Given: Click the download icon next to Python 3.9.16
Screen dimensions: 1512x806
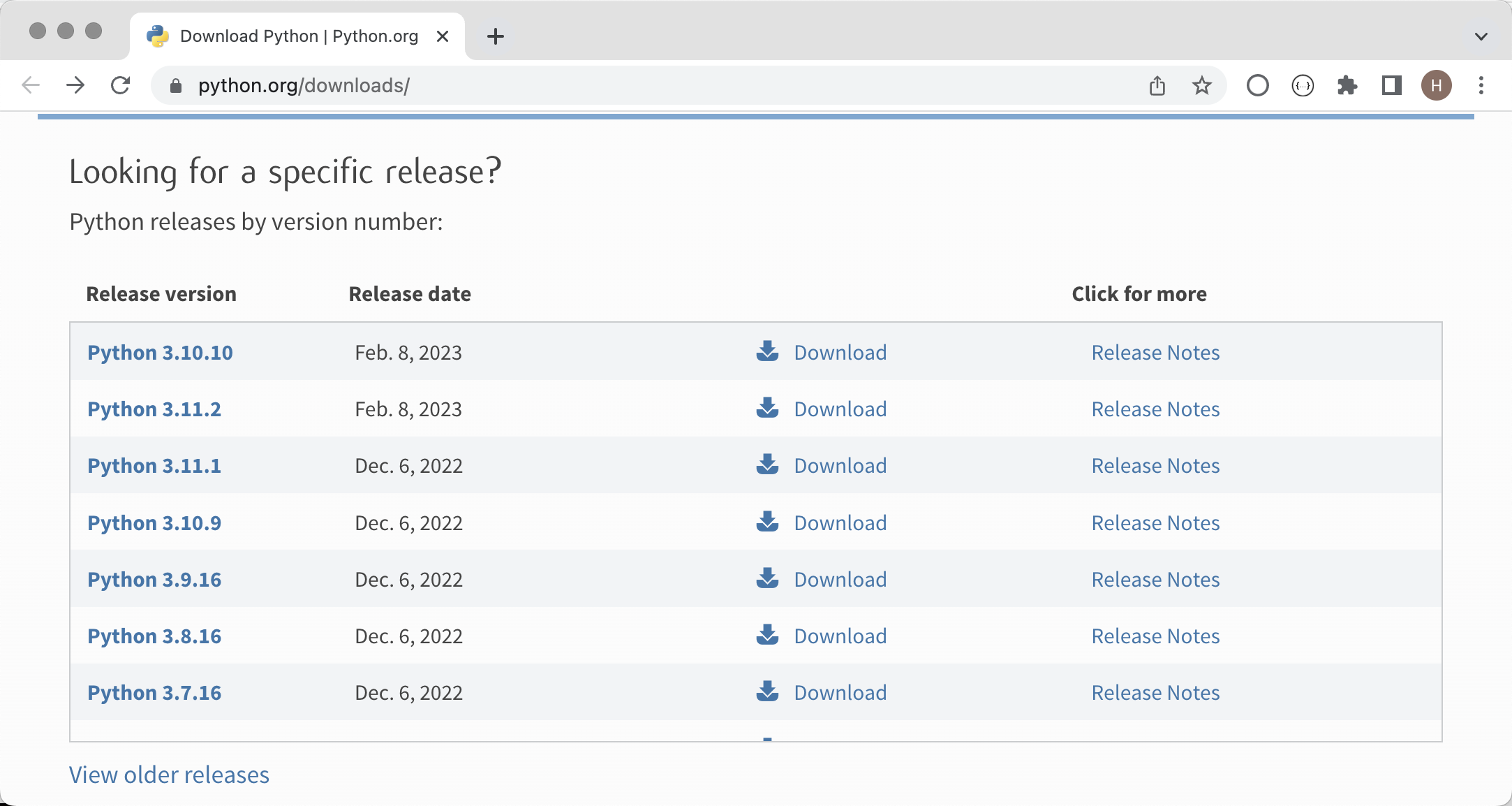Looking at the screenshot, I should pyautogui.click(x=767, y=578).
